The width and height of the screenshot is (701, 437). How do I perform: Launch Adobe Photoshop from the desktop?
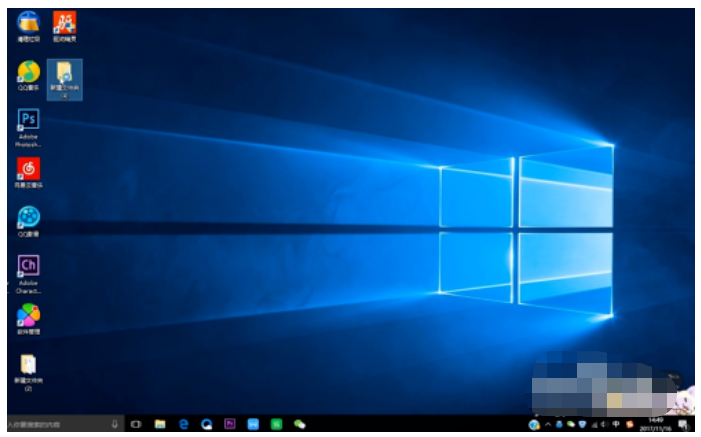tap(29, 121)
